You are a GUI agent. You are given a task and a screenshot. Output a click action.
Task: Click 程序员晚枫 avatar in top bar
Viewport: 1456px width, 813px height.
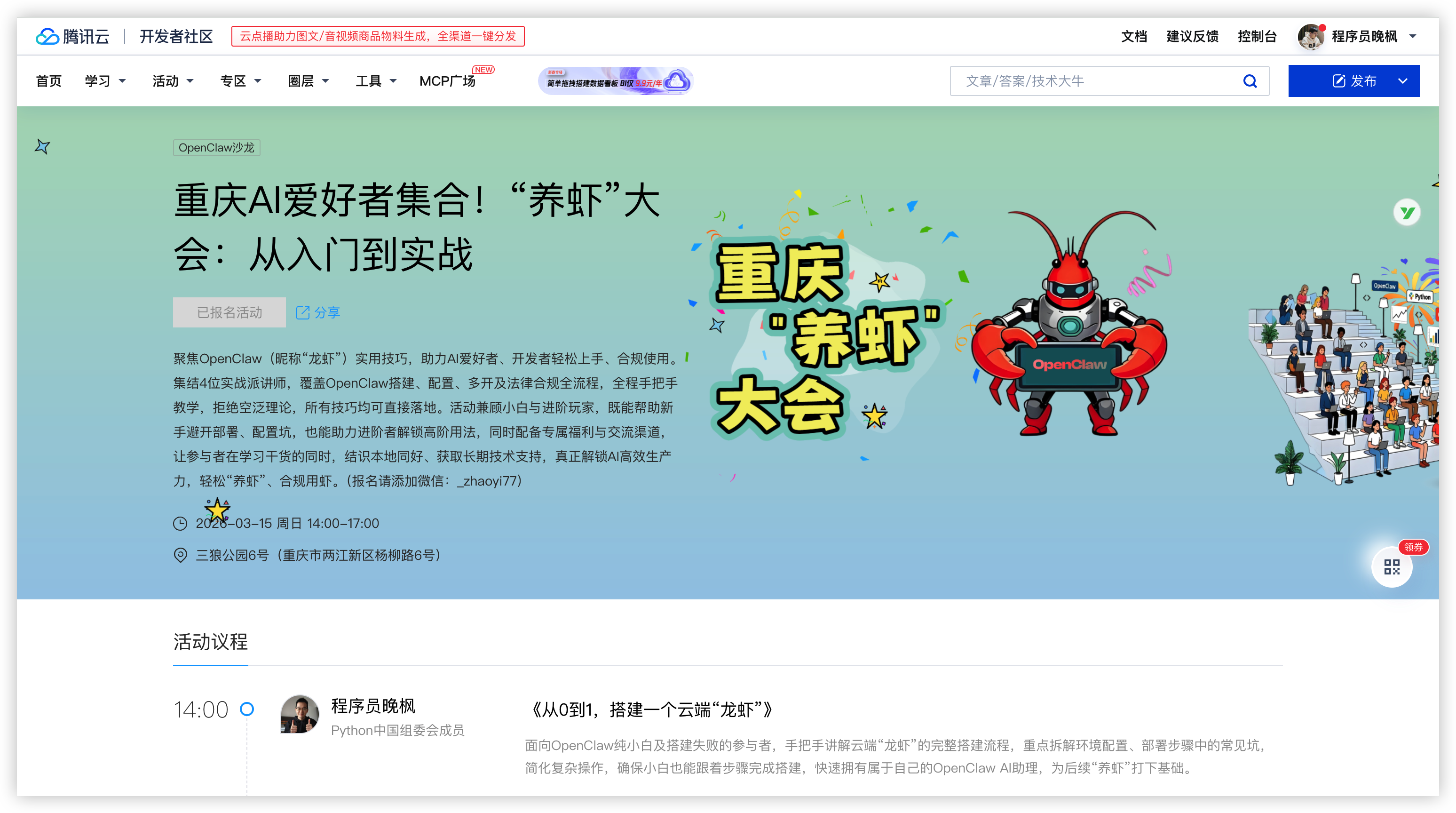(x=1310, y=37)
